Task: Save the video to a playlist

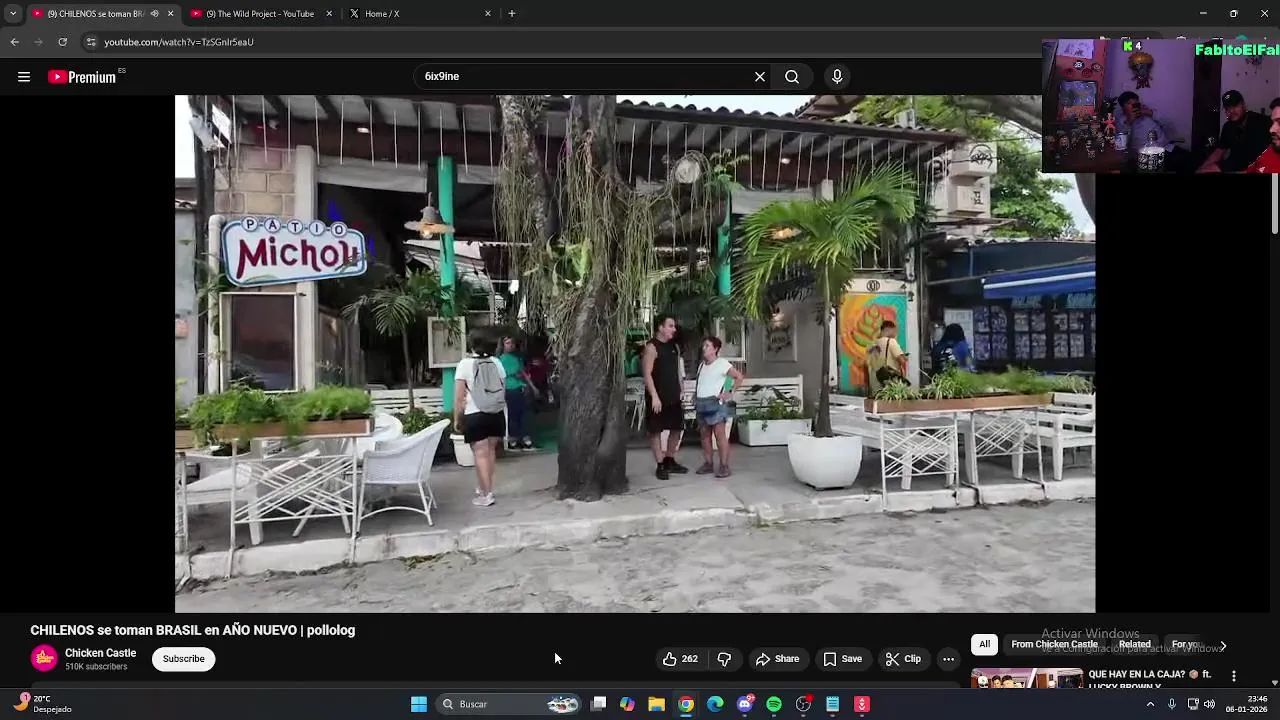Action: point(842,659)
